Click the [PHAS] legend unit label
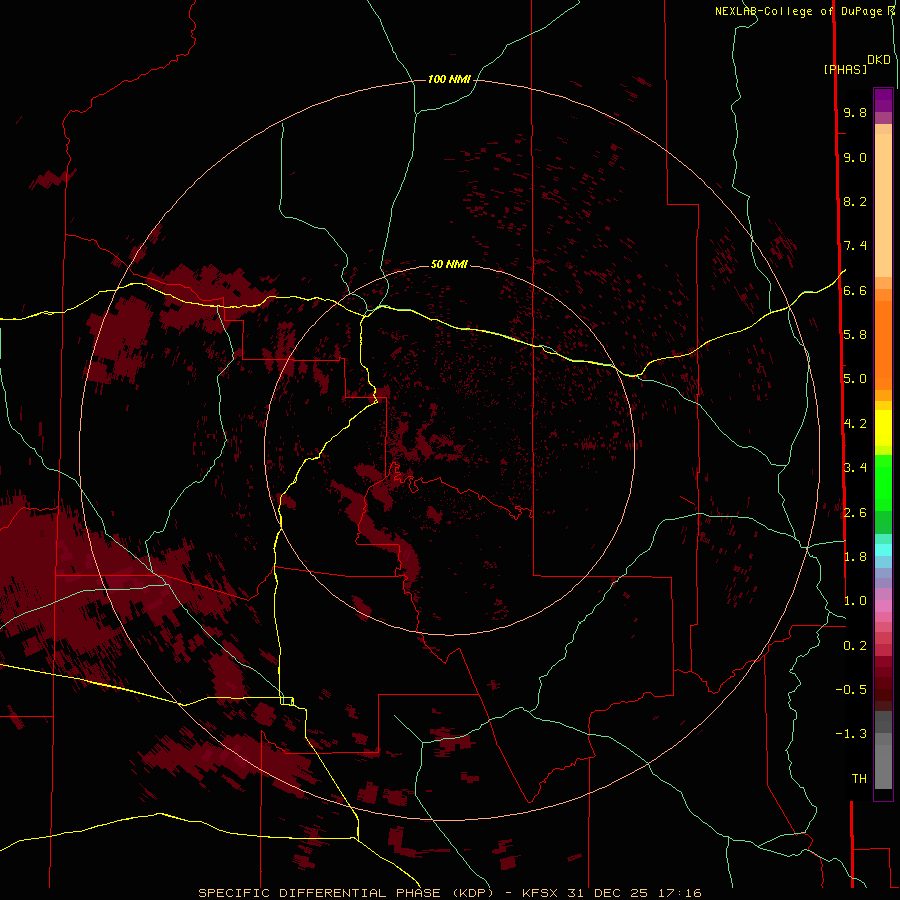This screenshot has width=900, height=900. pyautogui.click(x=845, y=69)
